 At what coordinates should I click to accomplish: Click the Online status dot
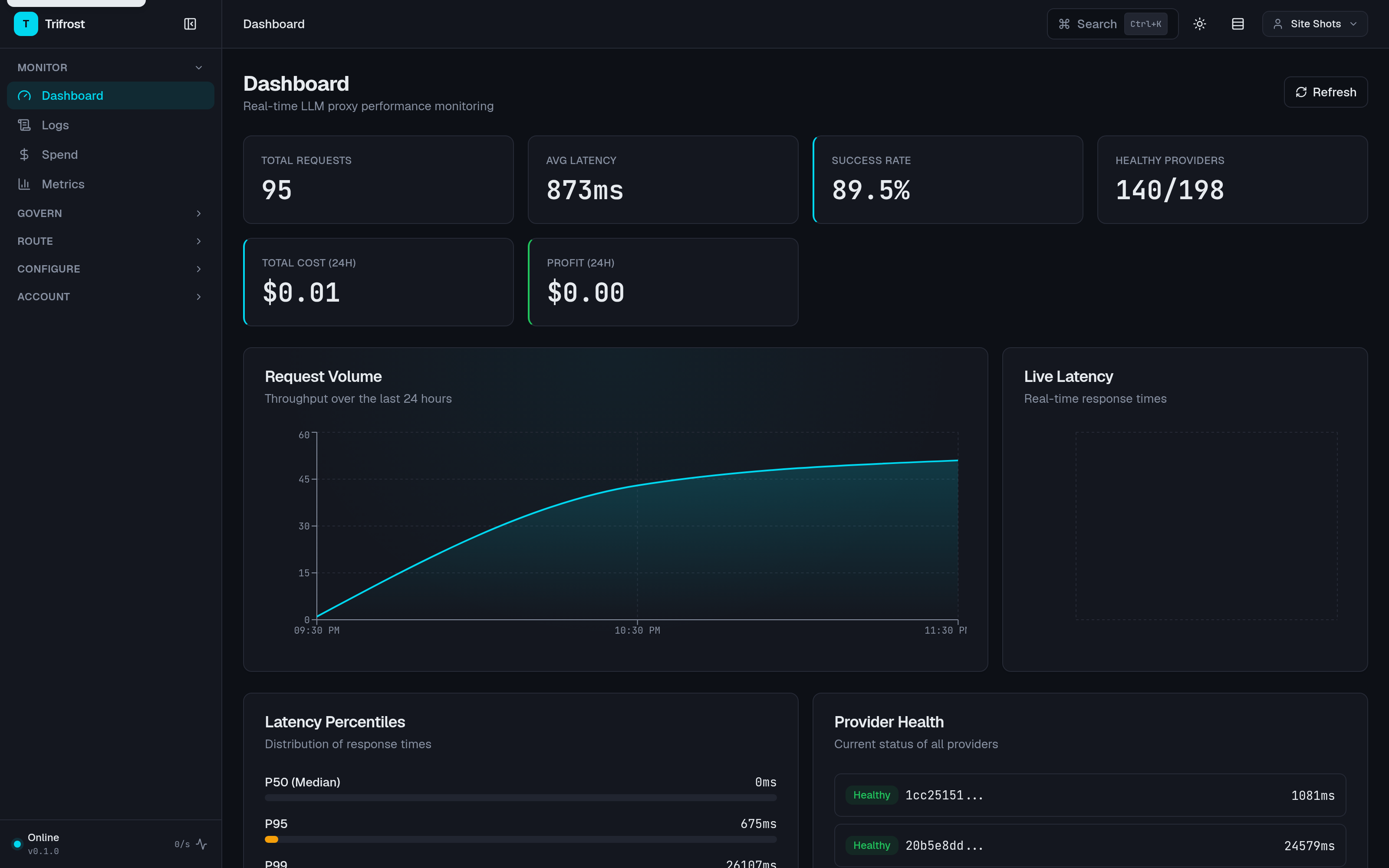17,844
